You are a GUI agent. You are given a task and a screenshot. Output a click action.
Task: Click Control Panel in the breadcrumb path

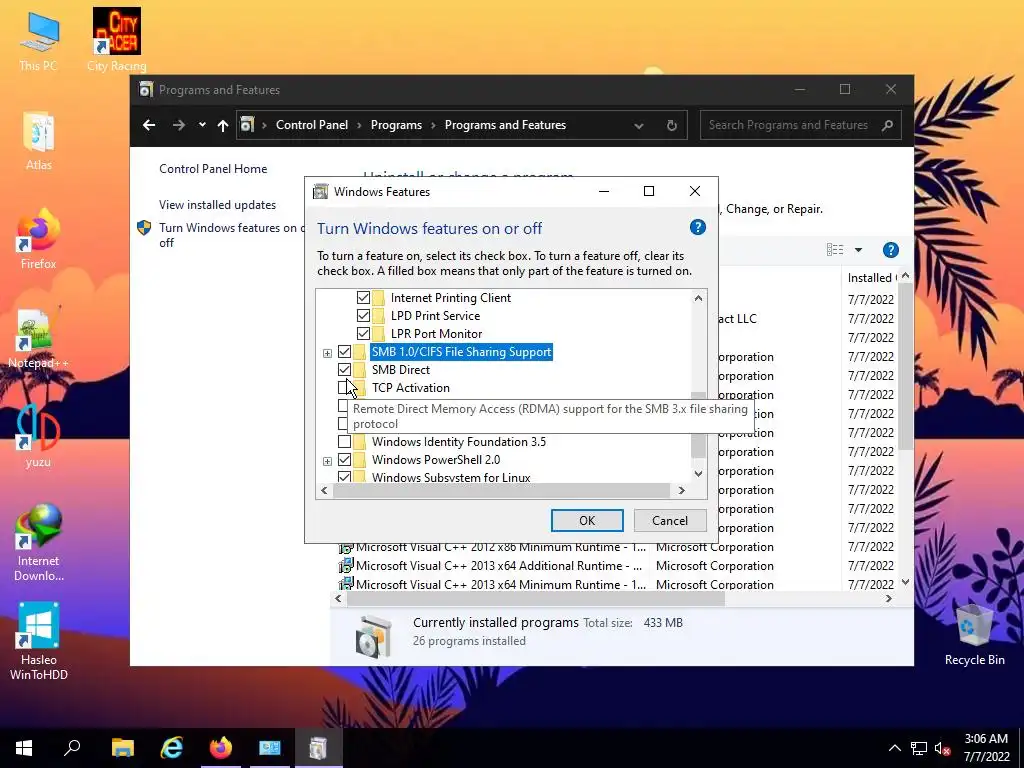tap(312, 125)
